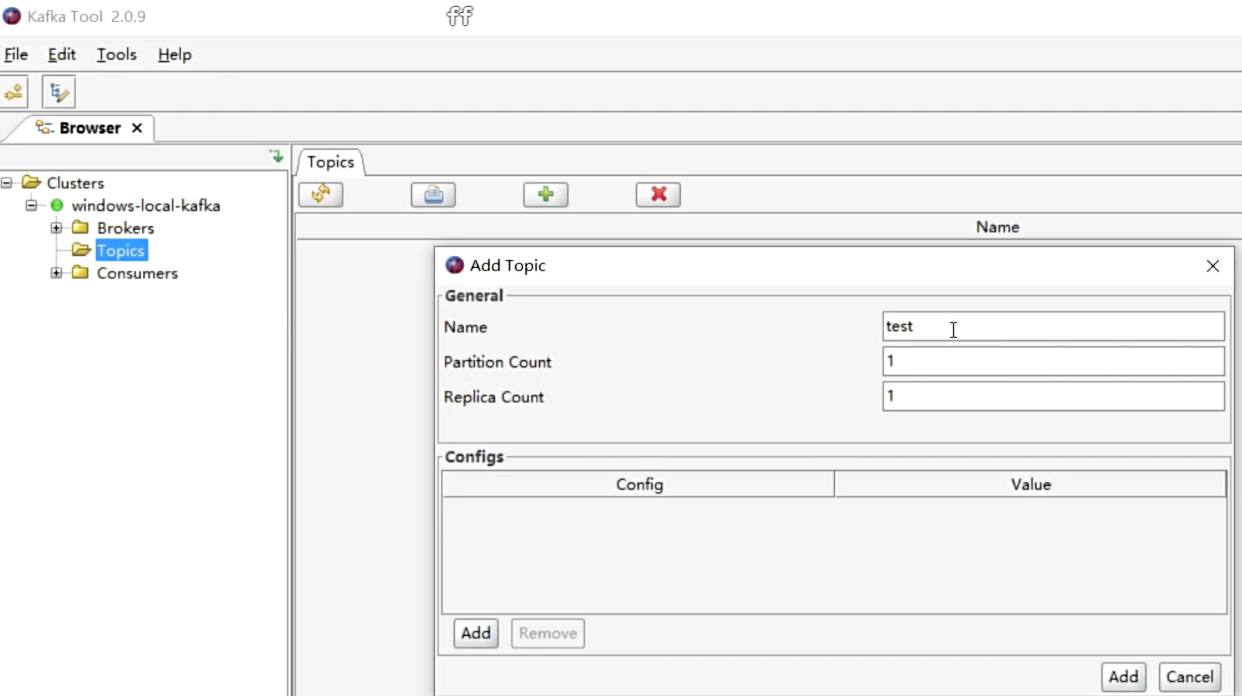
Task: Click the Configs section title
Action: pos(474,457)
